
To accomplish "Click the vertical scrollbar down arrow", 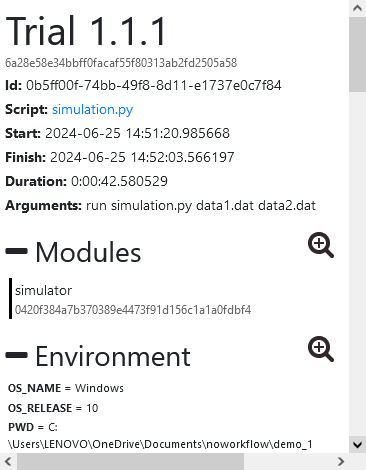I will point(357,445).
